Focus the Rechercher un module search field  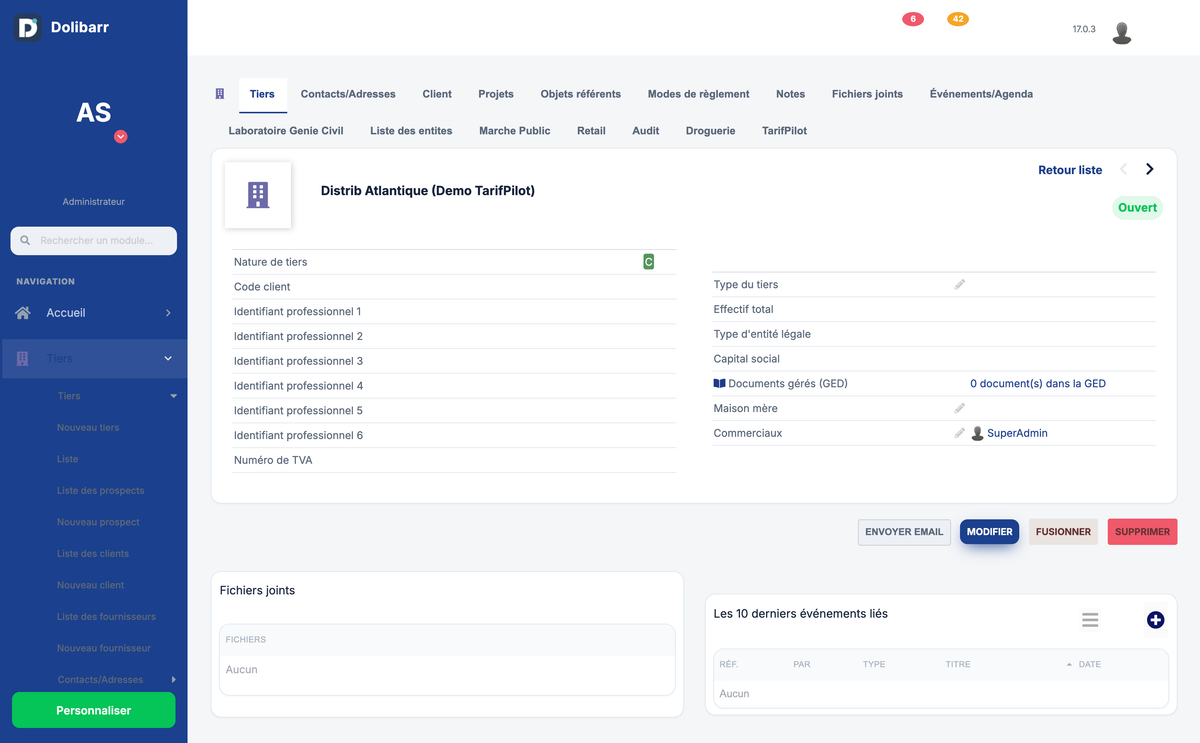pyautogui.click(x=94, y=241)
